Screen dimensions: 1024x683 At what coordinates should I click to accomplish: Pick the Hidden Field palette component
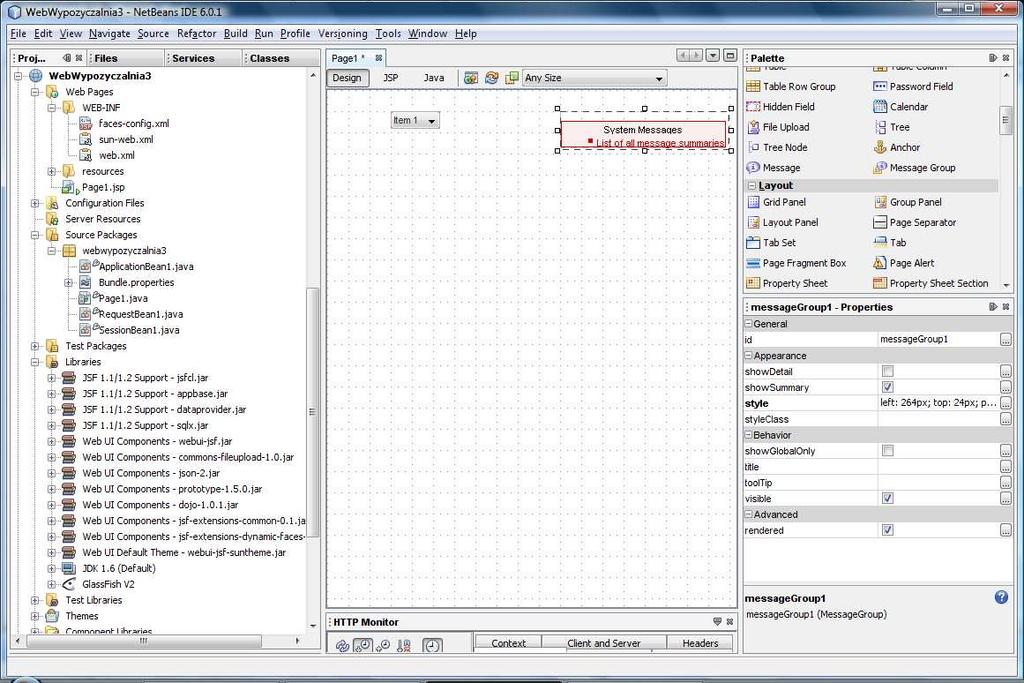pyautogui.click(x=780, y=106)
